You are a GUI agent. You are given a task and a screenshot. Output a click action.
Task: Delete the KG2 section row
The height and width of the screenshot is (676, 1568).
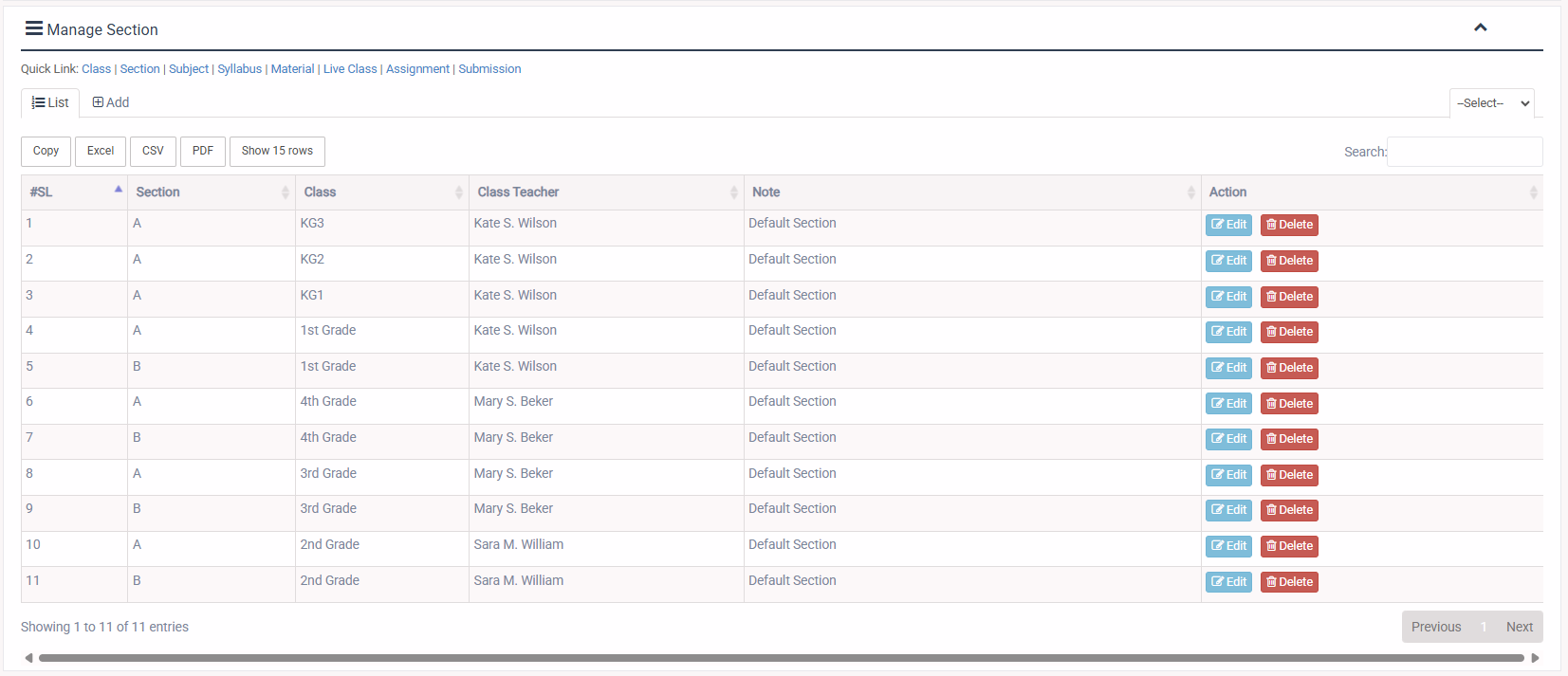click(1289, 261)
